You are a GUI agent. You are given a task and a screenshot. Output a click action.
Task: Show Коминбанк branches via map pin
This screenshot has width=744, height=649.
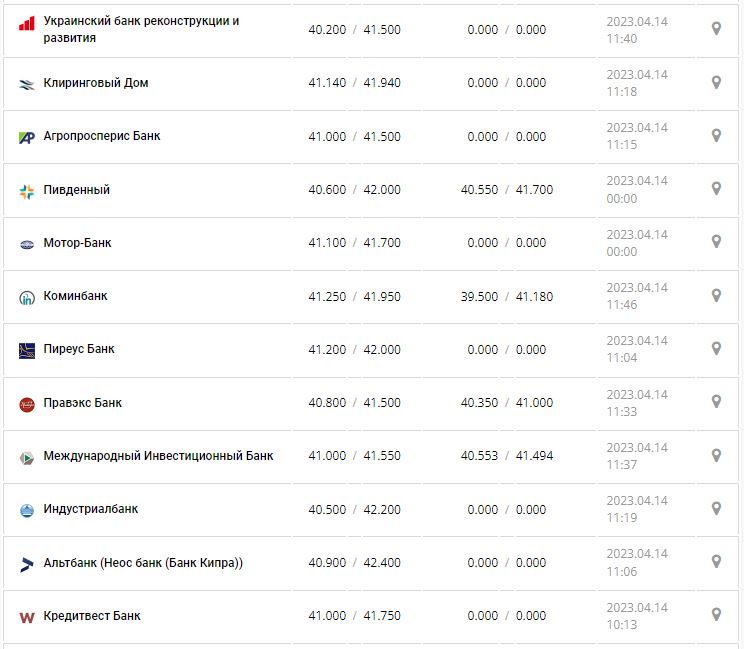coord(716,295)
